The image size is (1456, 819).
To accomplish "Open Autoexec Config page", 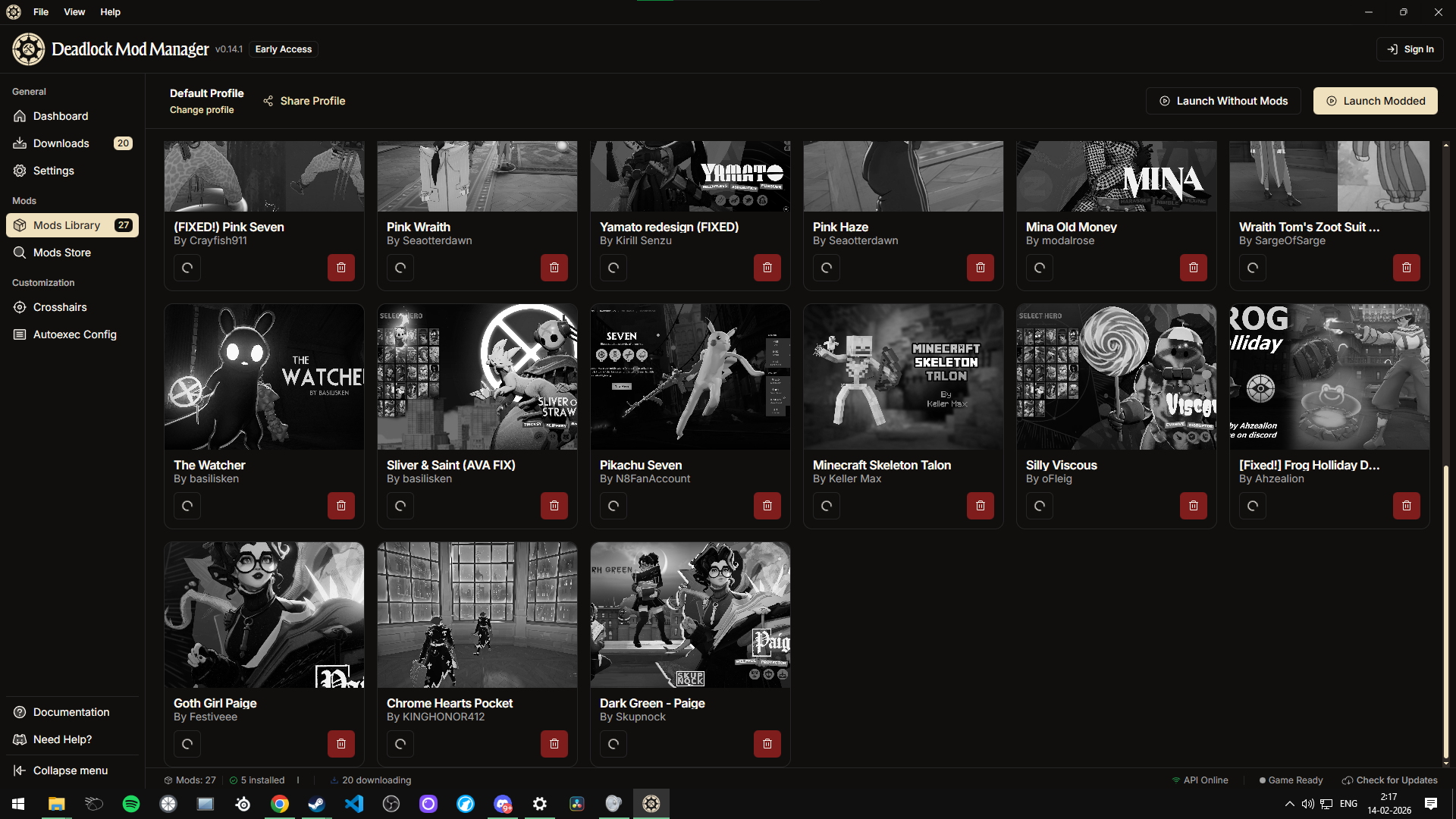I will click(74, 334).
